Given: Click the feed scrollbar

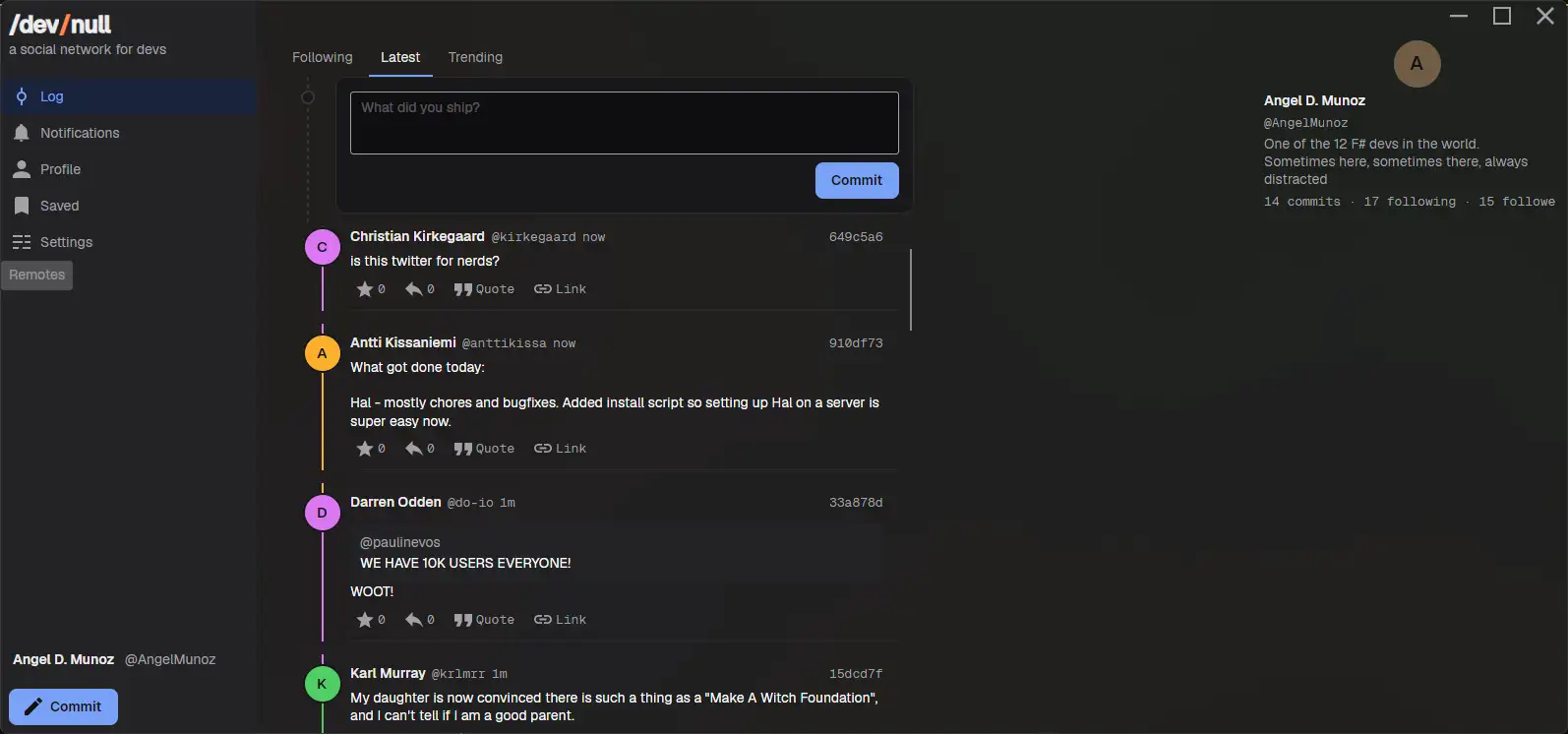Looking at the screenshot, I should 911,290.
